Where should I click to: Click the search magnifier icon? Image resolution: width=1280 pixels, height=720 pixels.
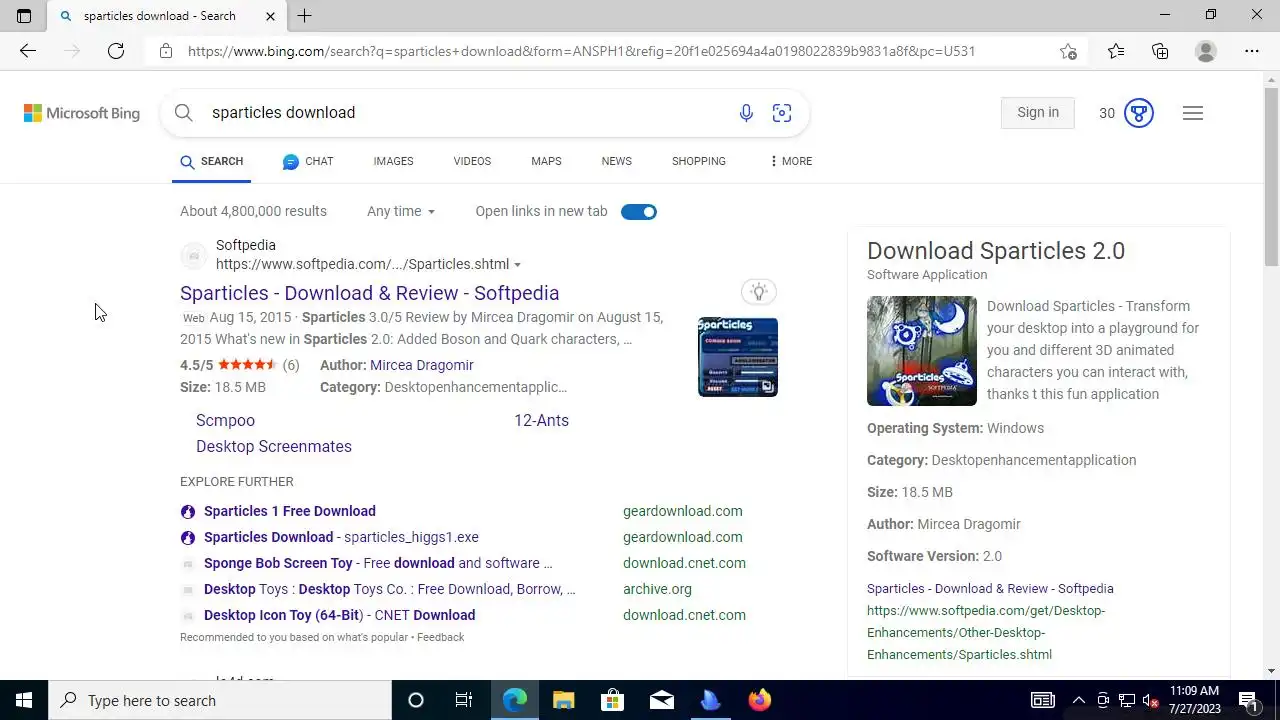pyautogui.click(x=184, y=113)
